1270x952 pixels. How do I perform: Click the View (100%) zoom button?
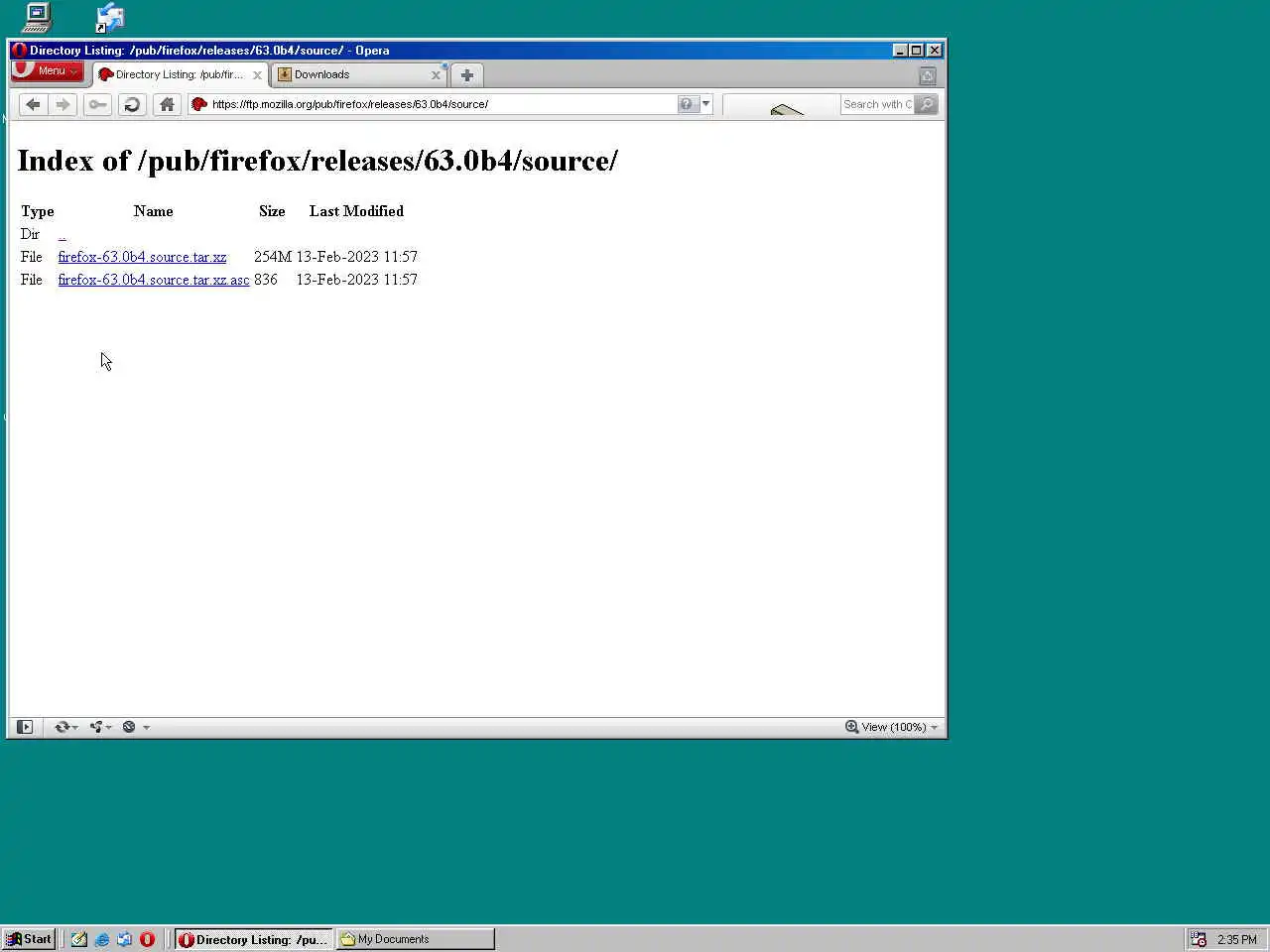pyautogui.click(x=885, y=727)
